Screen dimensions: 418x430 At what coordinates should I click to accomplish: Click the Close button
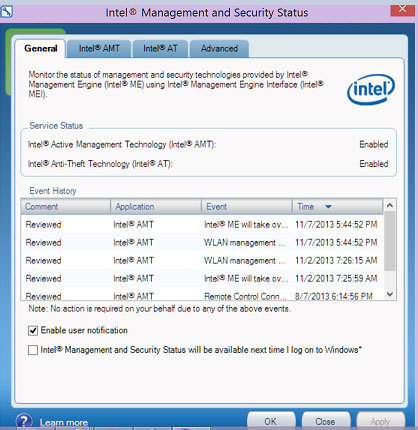coord(325,421)
